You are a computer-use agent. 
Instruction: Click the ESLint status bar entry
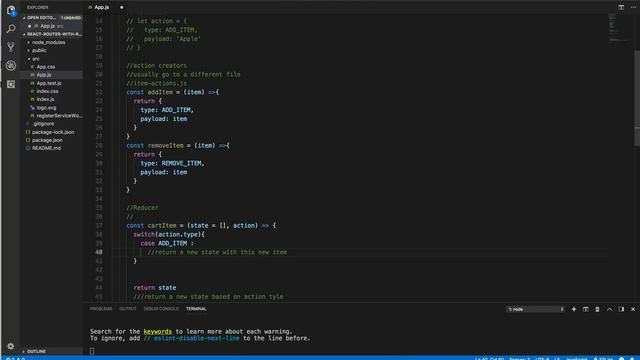click(603, 358)
